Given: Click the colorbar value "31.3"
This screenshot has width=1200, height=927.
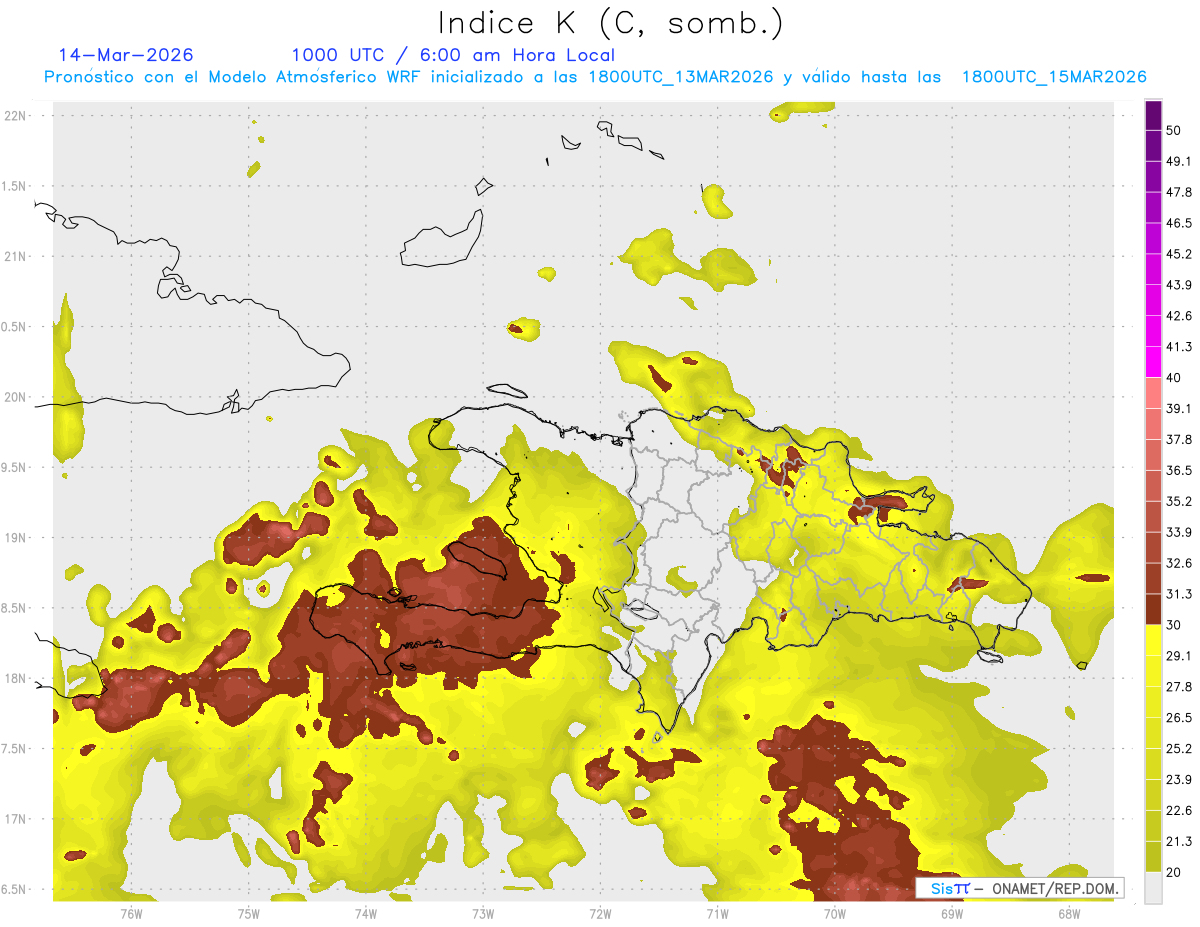Looking at the screenshot, I should click(x=1179, y=594).
